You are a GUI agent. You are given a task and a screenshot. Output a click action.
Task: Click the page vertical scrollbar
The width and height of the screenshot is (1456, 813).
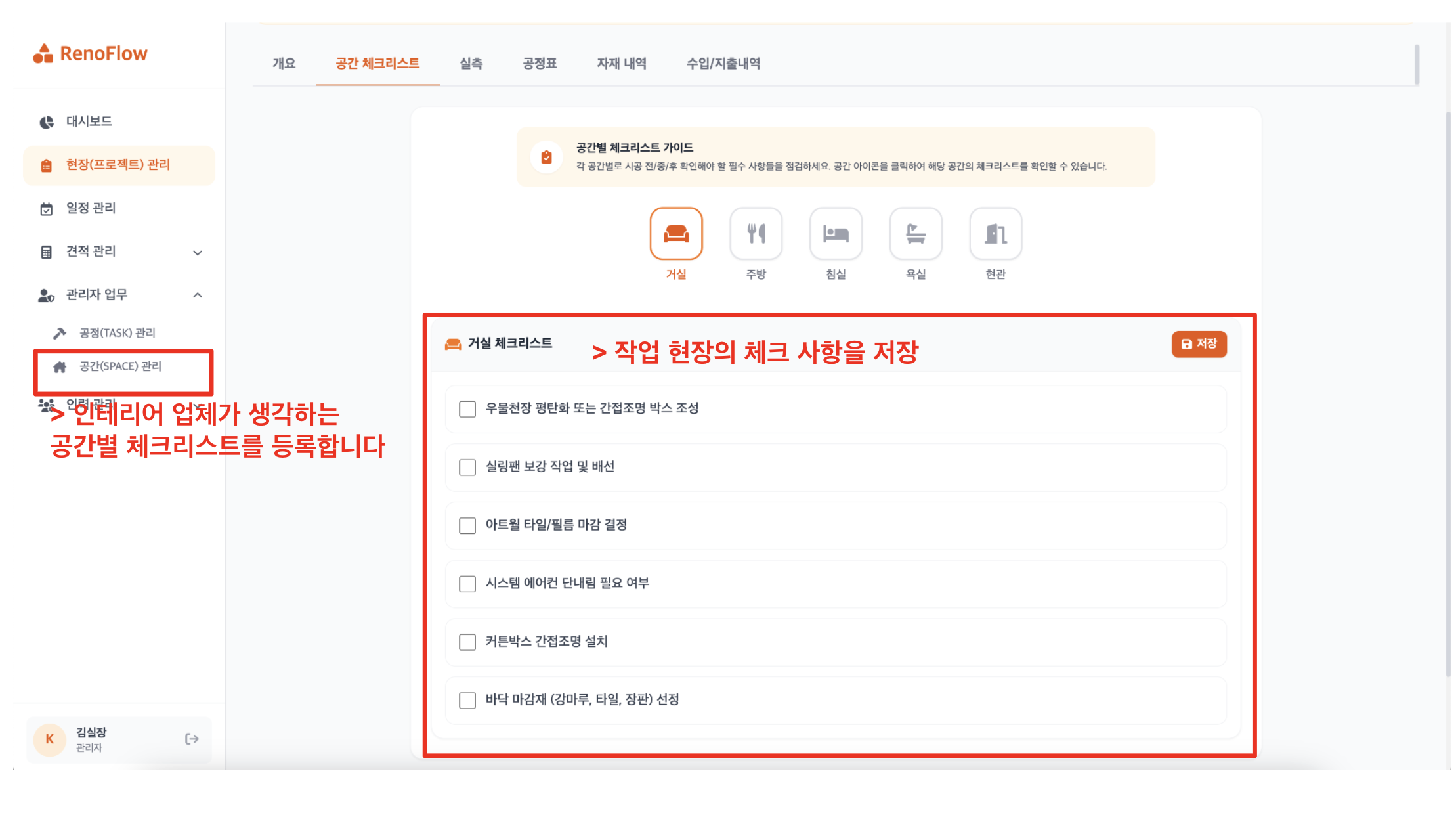(x=1447, y=394)
